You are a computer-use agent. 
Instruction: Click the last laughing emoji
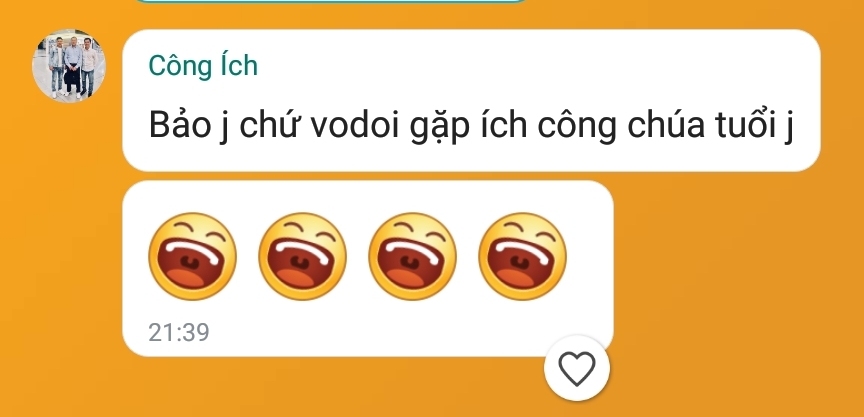point(522,256)
